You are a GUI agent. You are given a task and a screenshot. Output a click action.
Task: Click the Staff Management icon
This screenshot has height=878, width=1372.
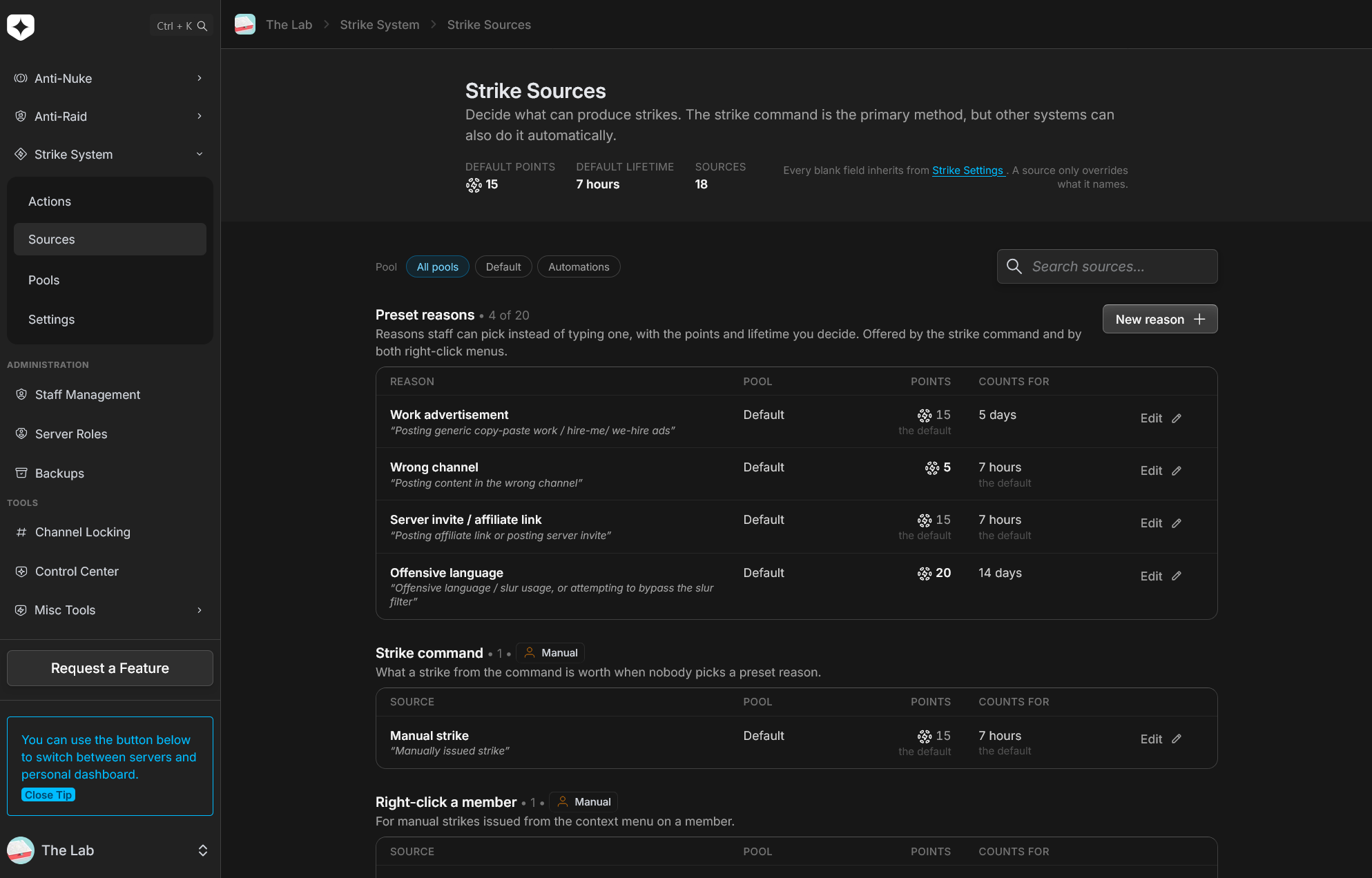pos(21,394)
